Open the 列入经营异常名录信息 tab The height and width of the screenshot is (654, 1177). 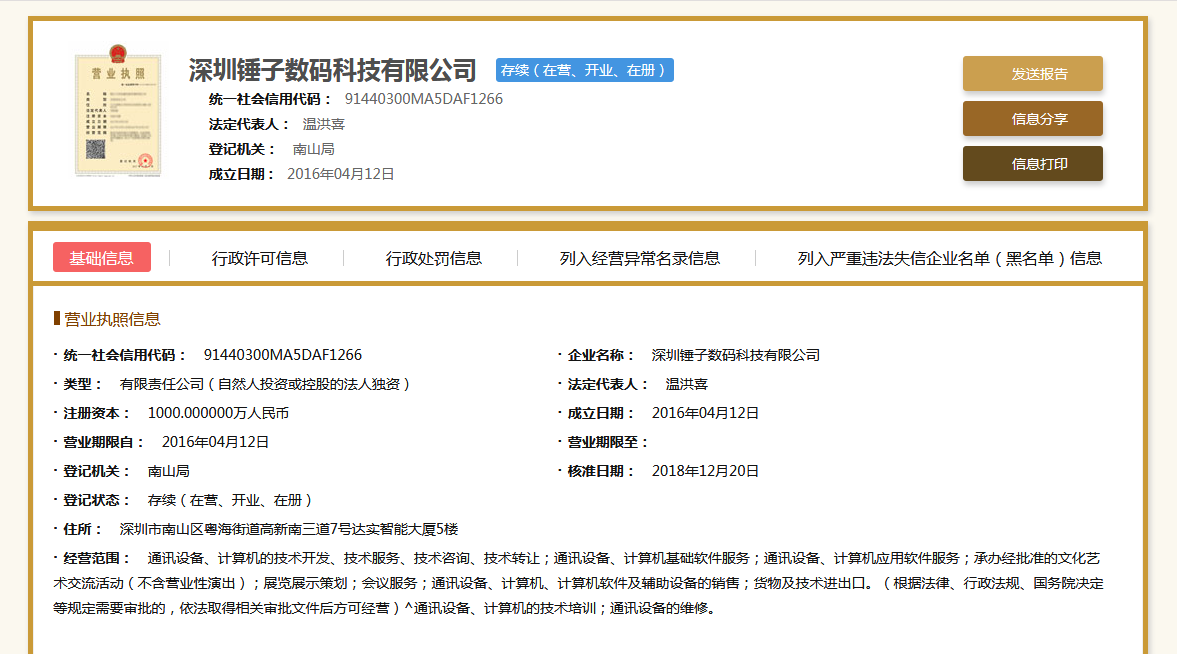coord(638,257)
